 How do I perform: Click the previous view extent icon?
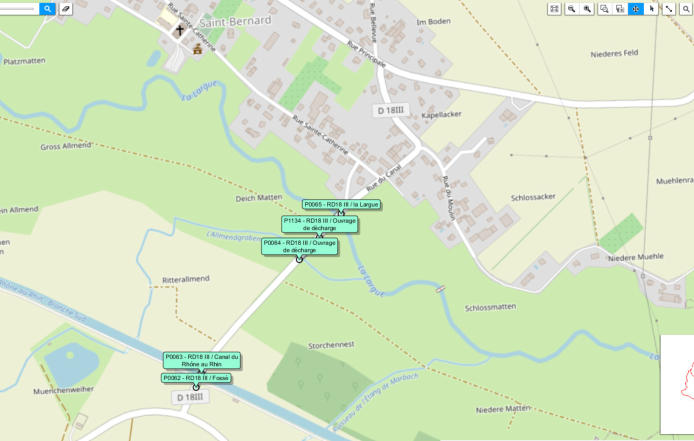[x=620, y=9]
